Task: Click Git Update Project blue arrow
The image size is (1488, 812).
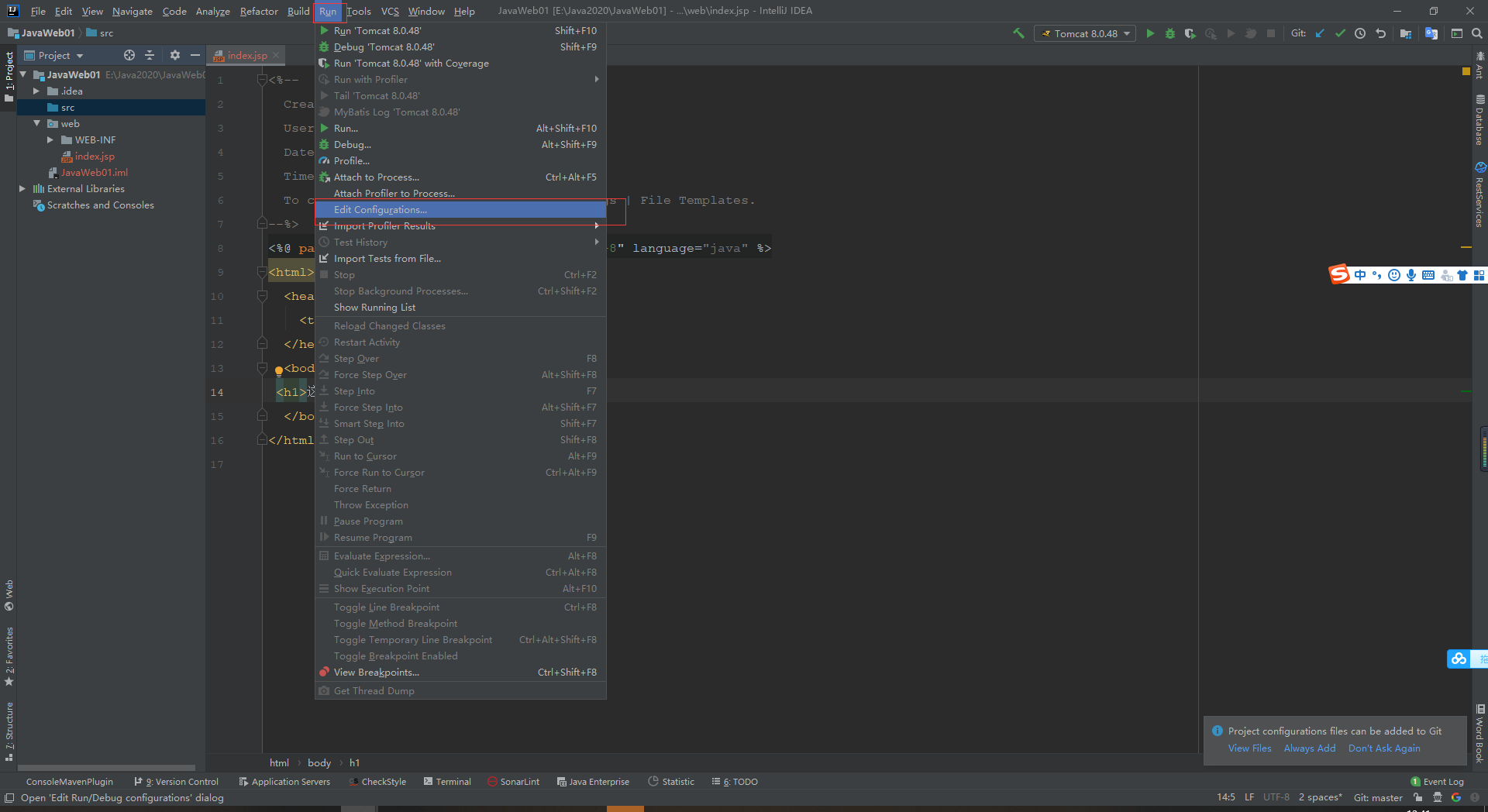Action: click(x=1320, y=33)
